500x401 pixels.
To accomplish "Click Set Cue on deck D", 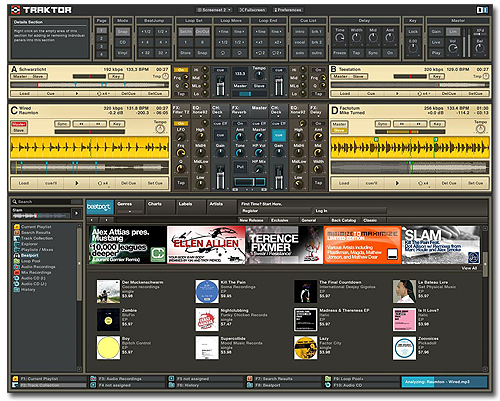I will 476,183.
